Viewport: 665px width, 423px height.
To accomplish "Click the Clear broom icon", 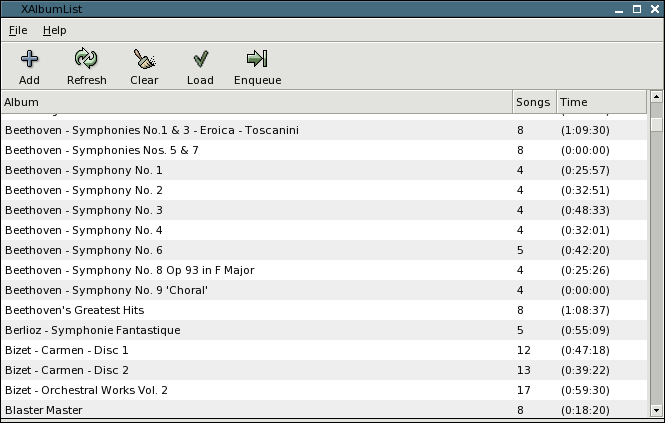I will point(144,60).
